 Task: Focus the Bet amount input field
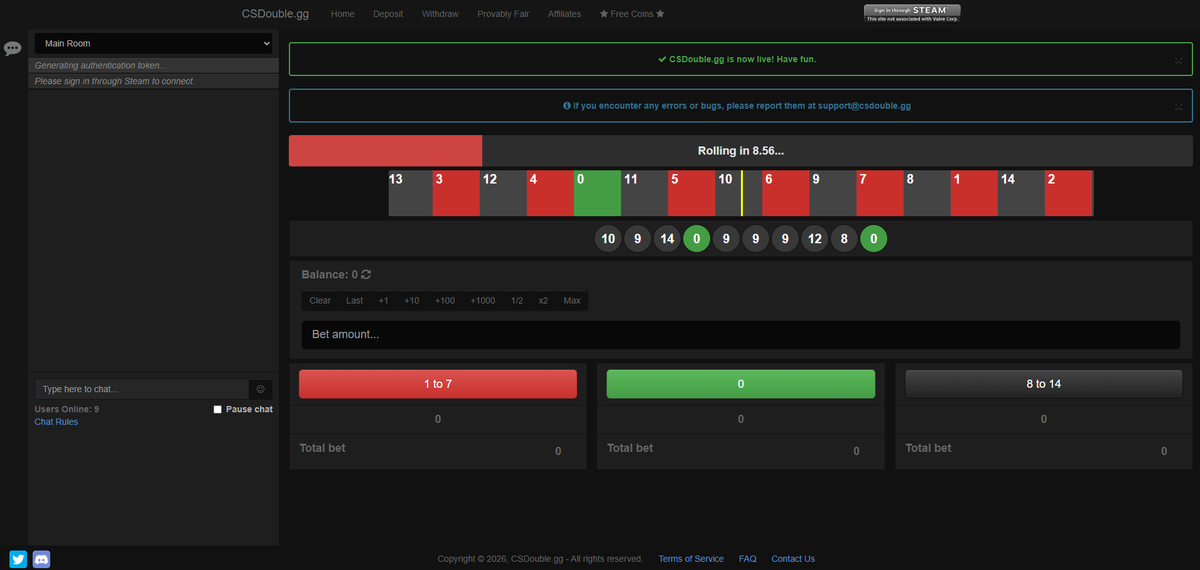[x=740, y=335]
